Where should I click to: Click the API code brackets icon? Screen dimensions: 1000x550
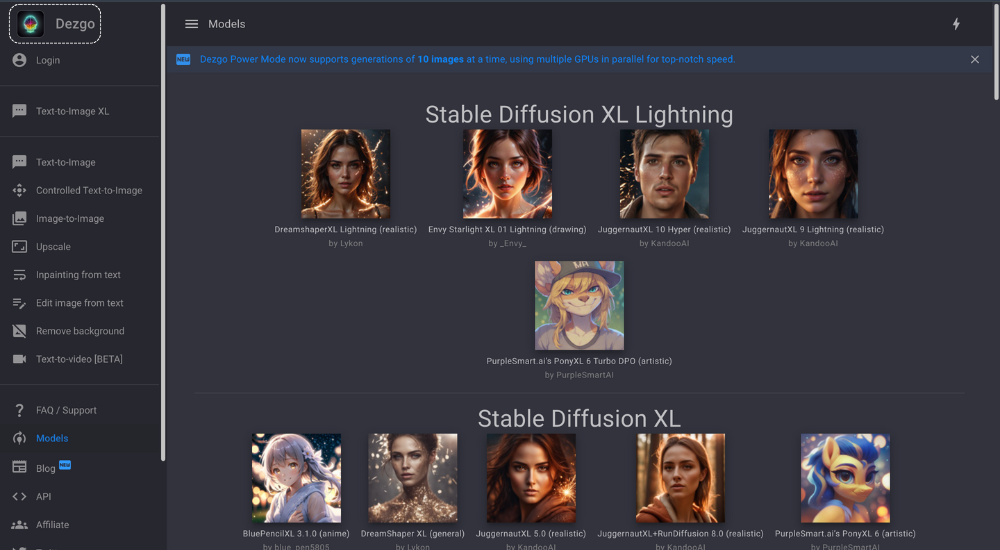point(20,496)
